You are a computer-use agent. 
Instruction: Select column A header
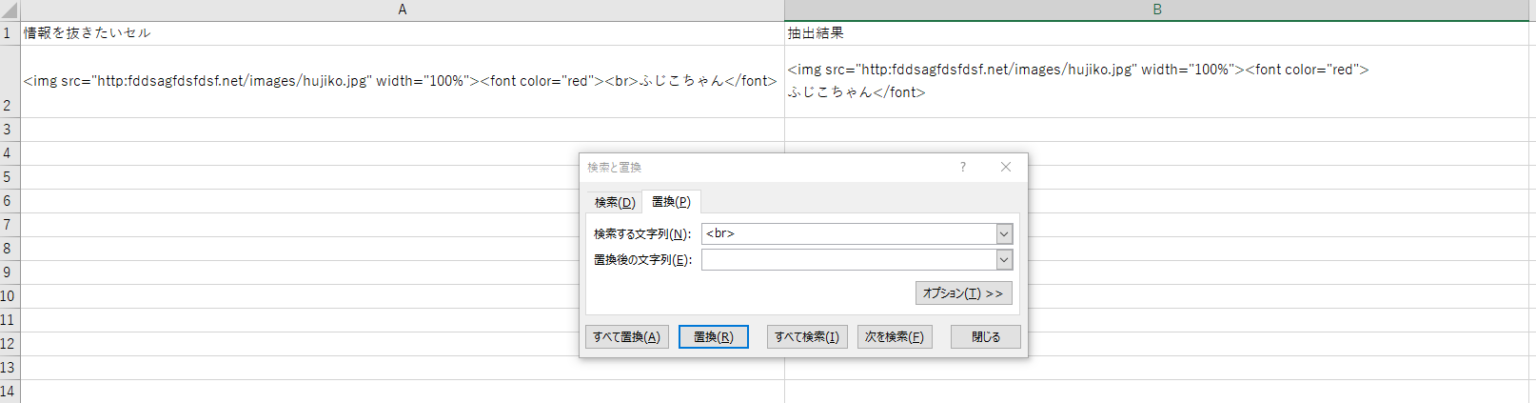pyautogui.click(x=403, y=10)
